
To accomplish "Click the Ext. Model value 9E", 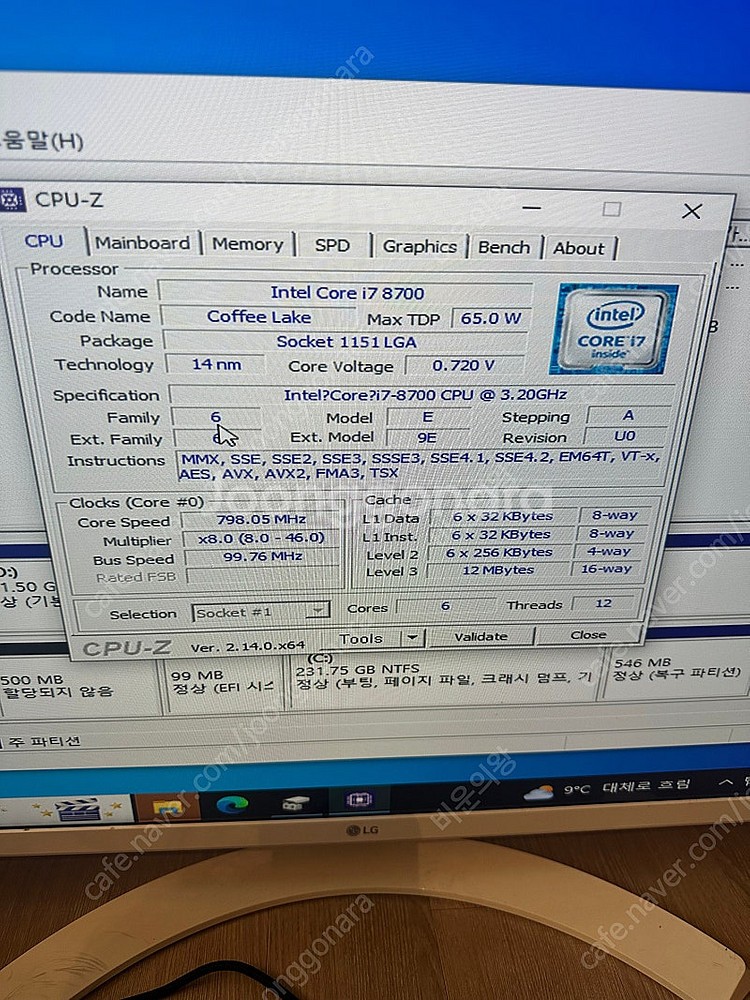I will tap(427, 438).
